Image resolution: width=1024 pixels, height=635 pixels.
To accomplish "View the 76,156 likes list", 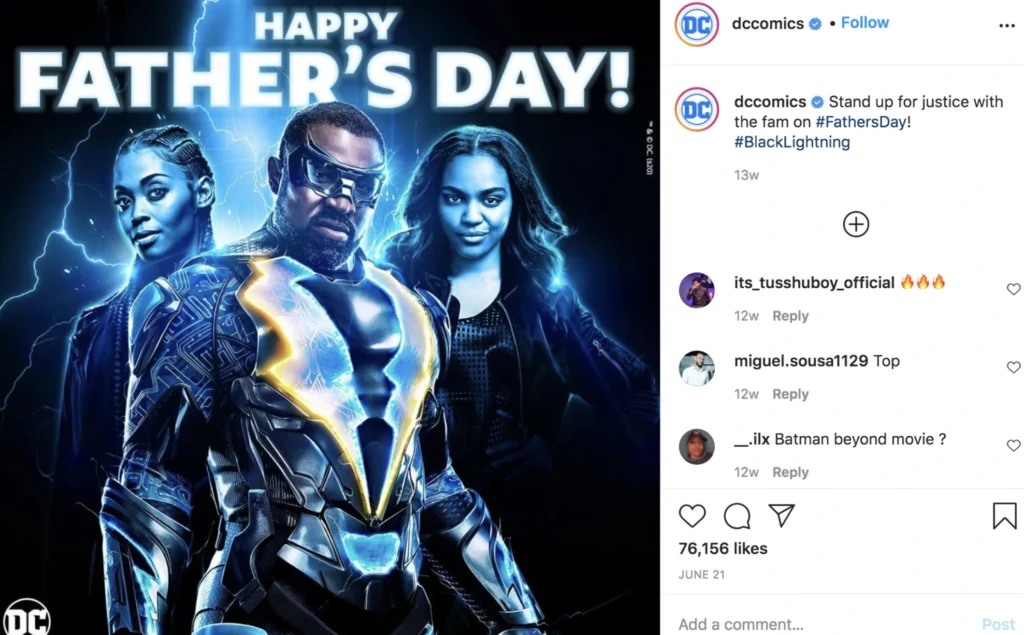I will coord(723,548).
